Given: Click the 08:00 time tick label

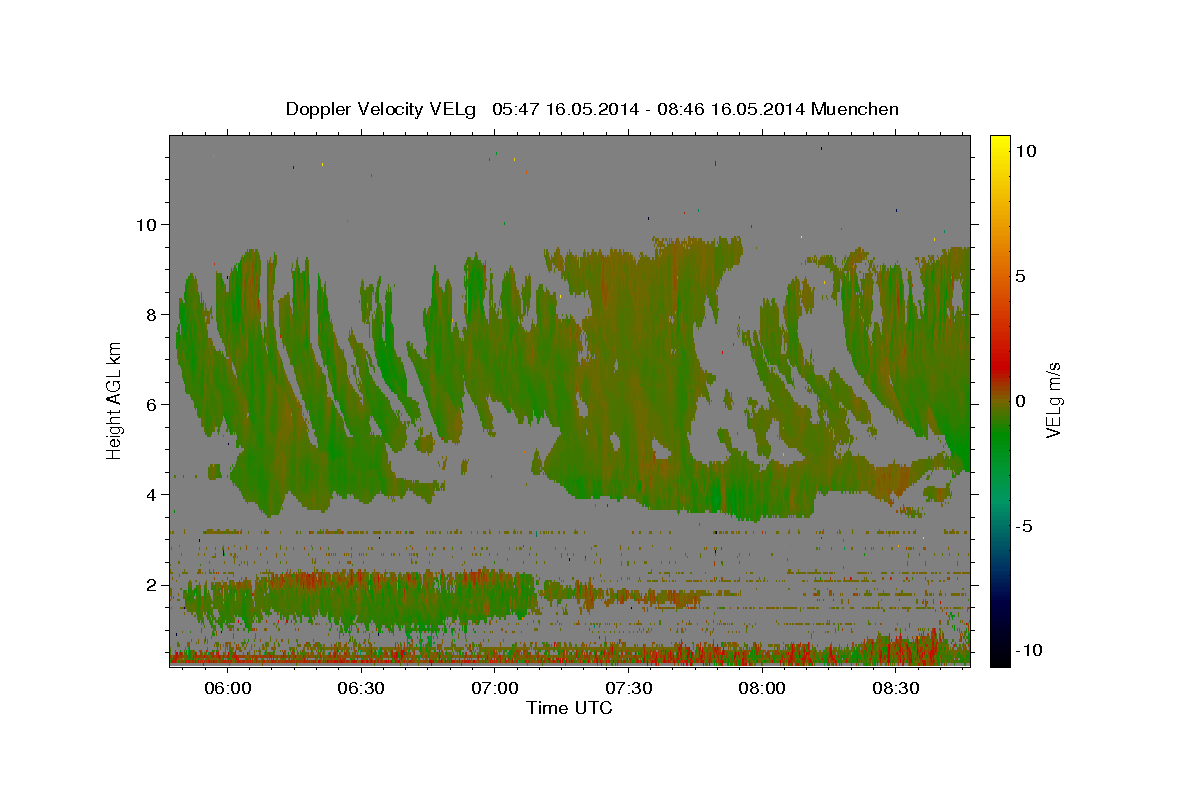Looking at the screenshot, I should pos(761,689).
